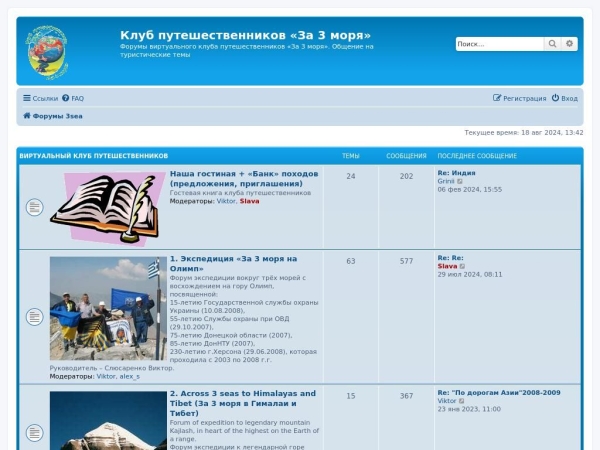Click the ТЕМЫ column header
The height and width of the screenshot is (450, 600).
[351, 156]
